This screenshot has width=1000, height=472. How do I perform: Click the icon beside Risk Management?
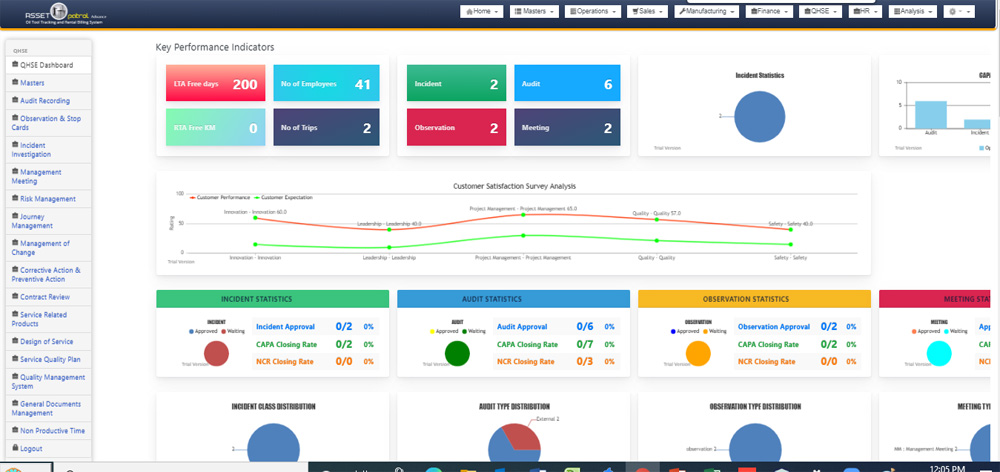(15, 199)
